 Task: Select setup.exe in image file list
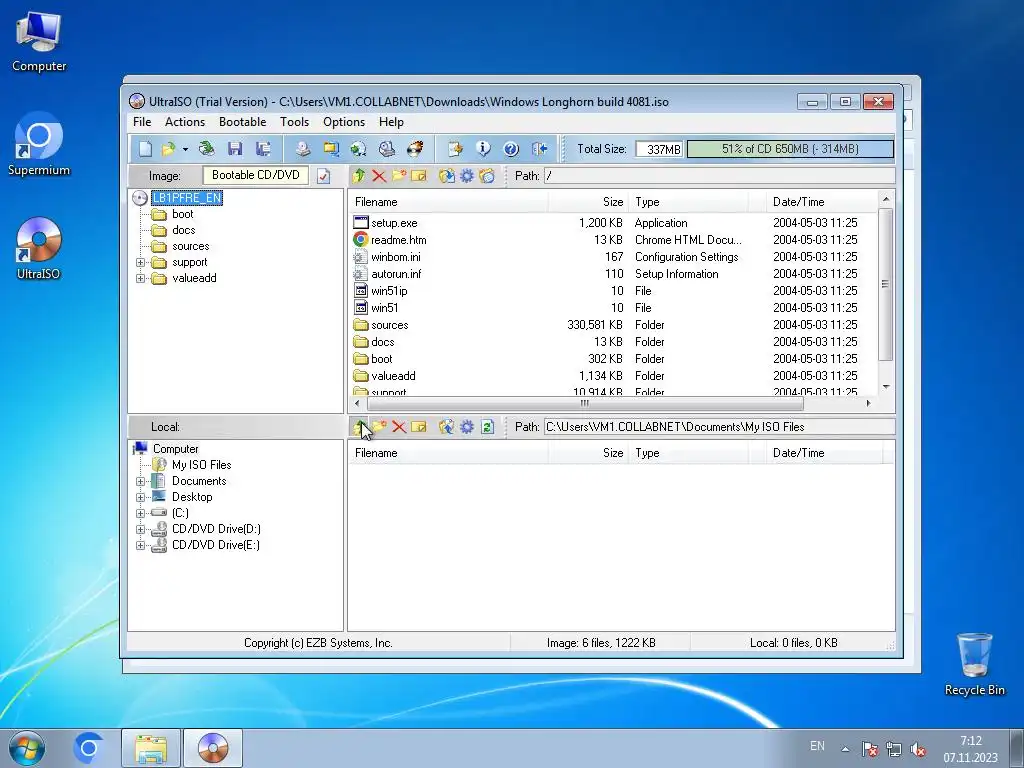(394, 223)
